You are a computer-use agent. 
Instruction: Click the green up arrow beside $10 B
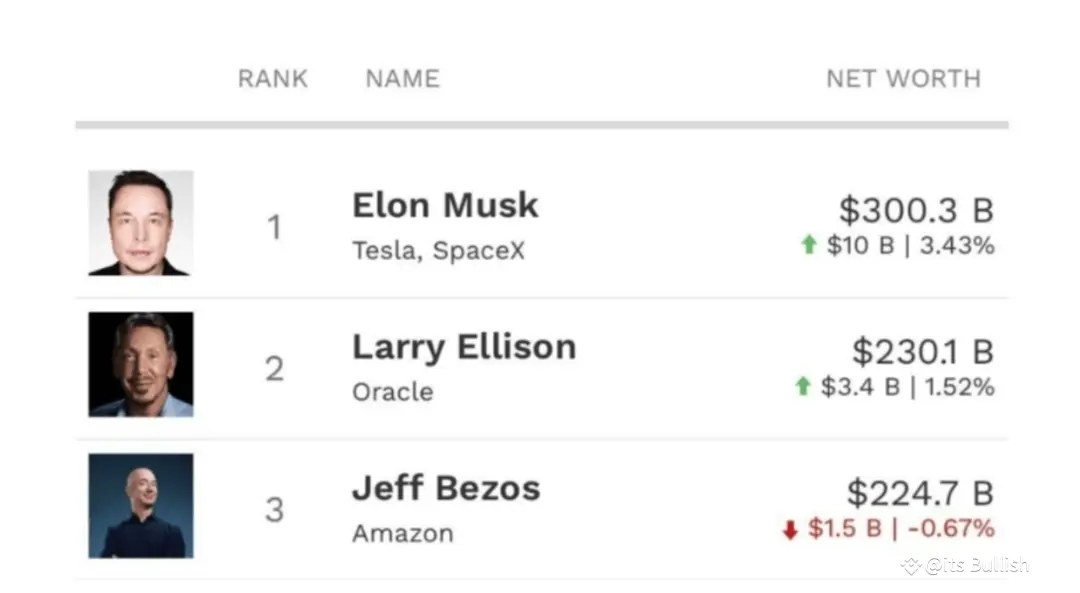pos(809,245)
